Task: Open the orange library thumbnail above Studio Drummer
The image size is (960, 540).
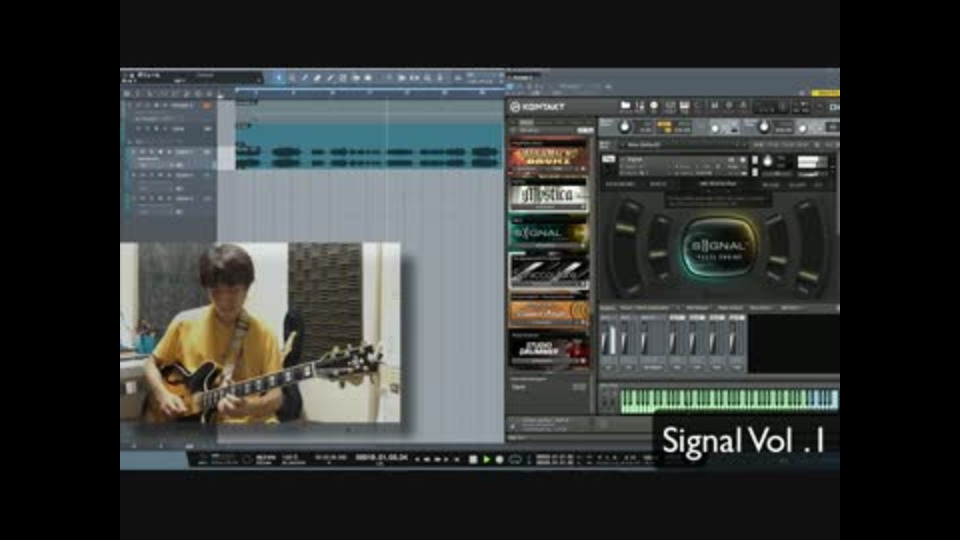Action: point(549,310)
